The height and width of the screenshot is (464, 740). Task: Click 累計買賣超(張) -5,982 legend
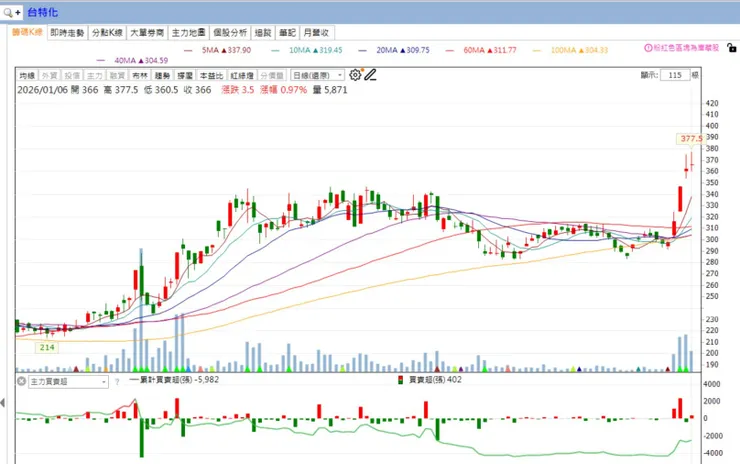click(x=175, y=380)
